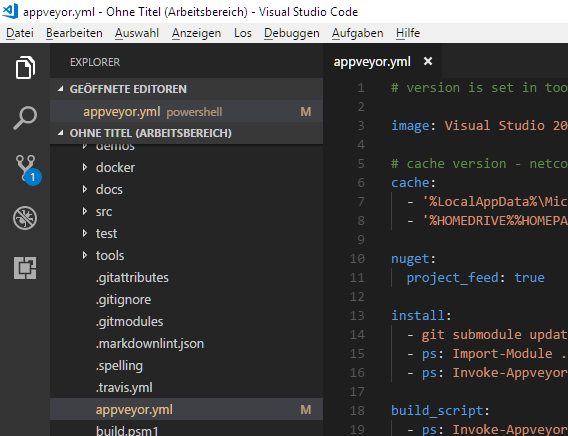Click the 'nuget:' key on line 10
This screenshot has width=568, height=436.
click(x=413, y=259)
